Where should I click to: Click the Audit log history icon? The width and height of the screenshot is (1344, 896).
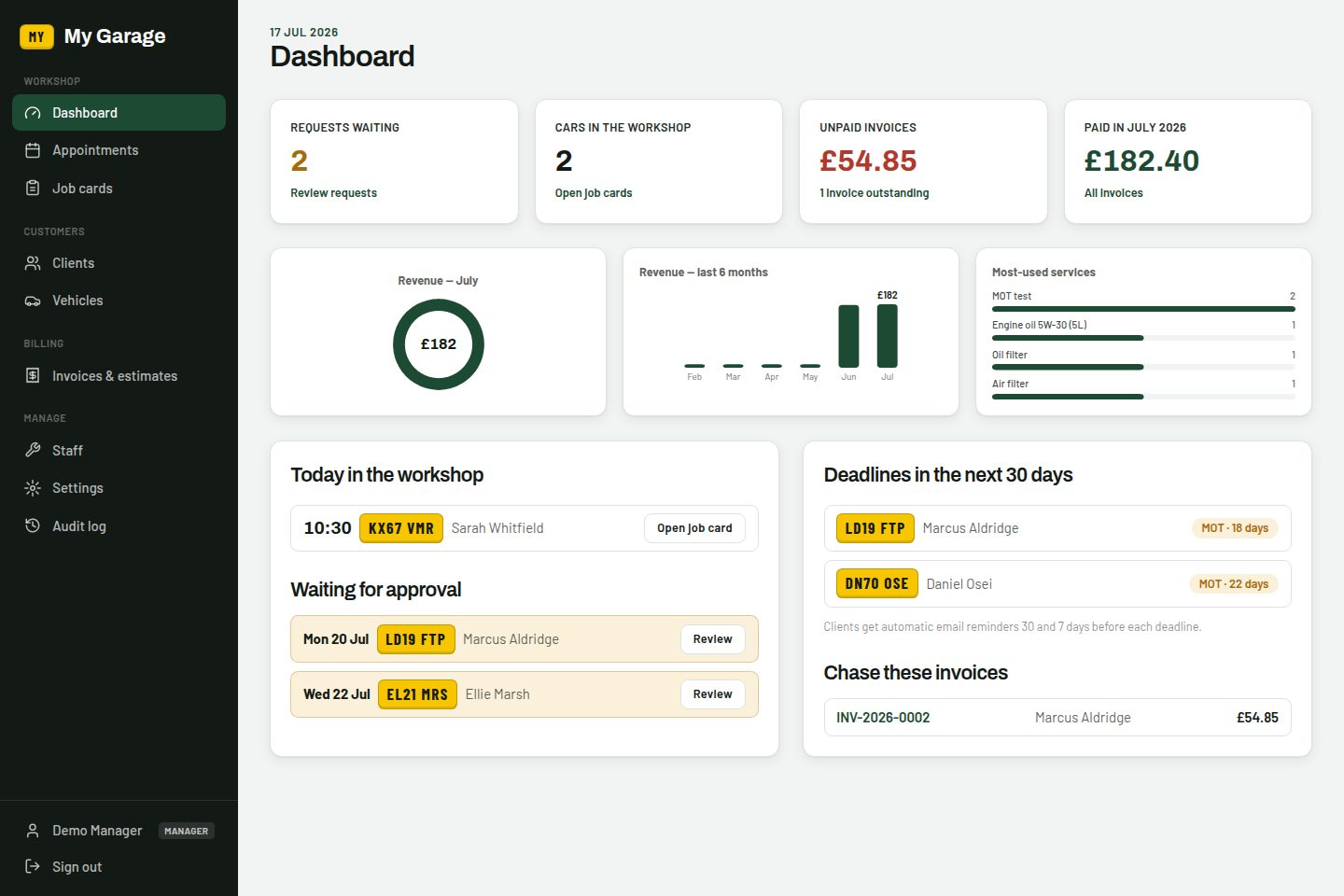(x=33, y=526)
